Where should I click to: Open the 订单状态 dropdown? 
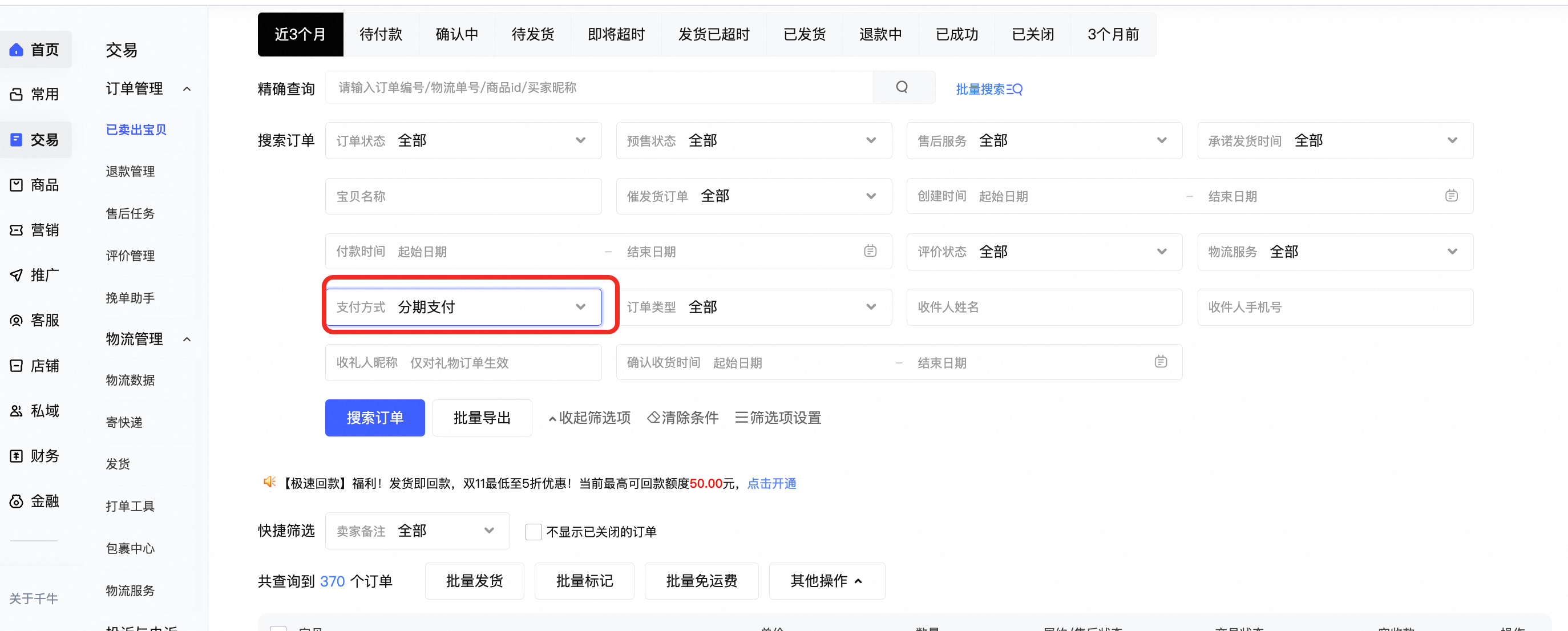463,140
